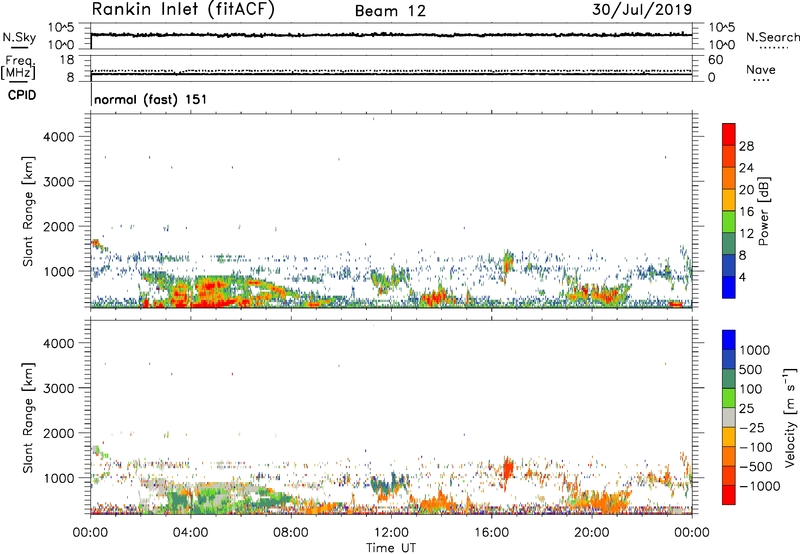Click the 'Velocity [m s⁻¹]' color bar title
The image size is (800, 554).
[x=790, y=417]
